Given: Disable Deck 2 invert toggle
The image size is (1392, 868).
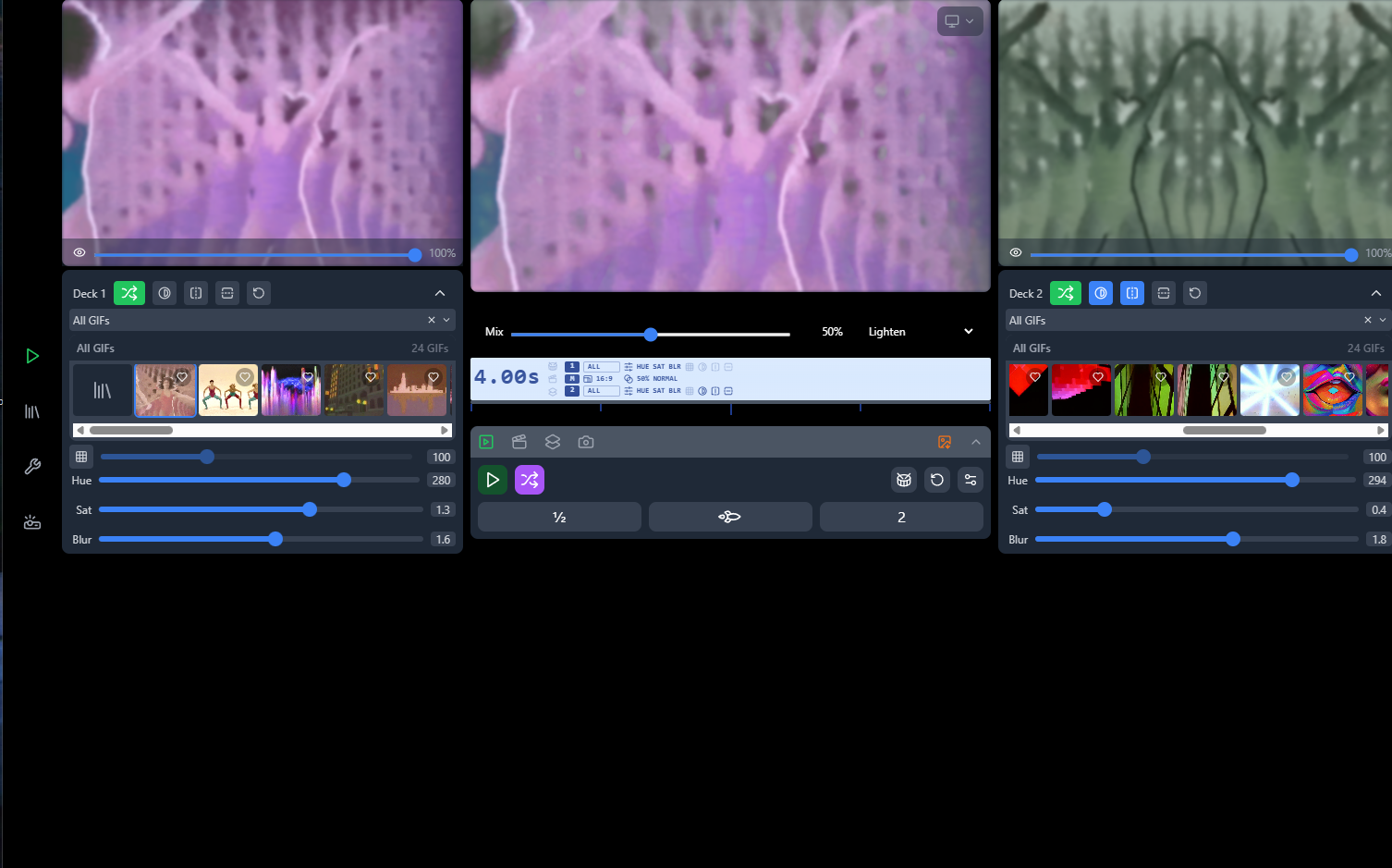Looking at the screenshot, I should coord(1101,293).
